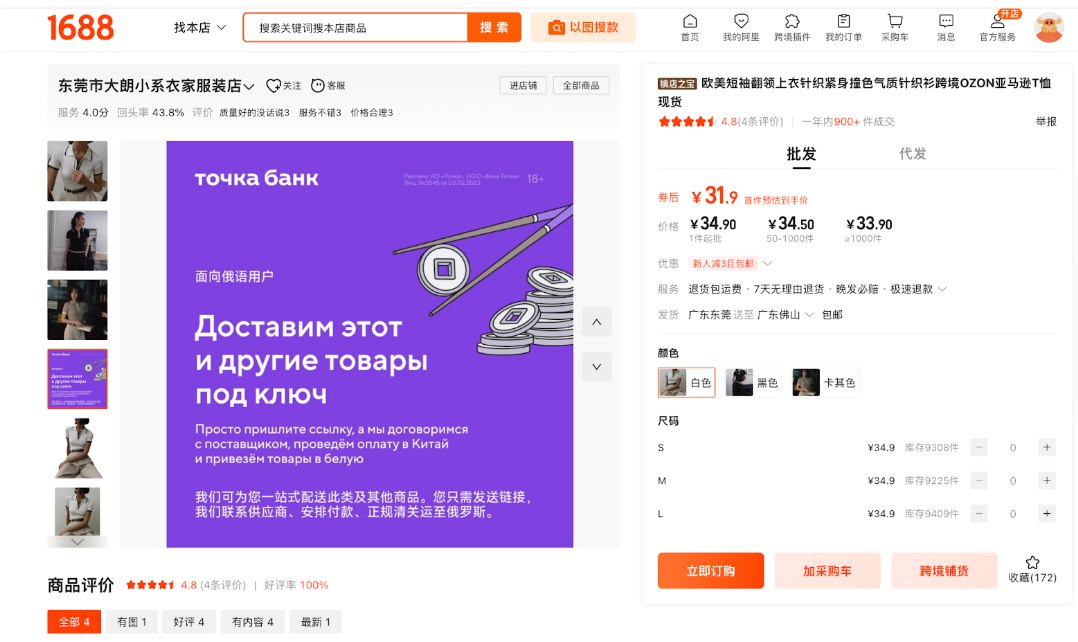Click the 全部商品 all products button
This screenshot has height=642, width=1078.
pyautogui.click(x=581, y=85)
